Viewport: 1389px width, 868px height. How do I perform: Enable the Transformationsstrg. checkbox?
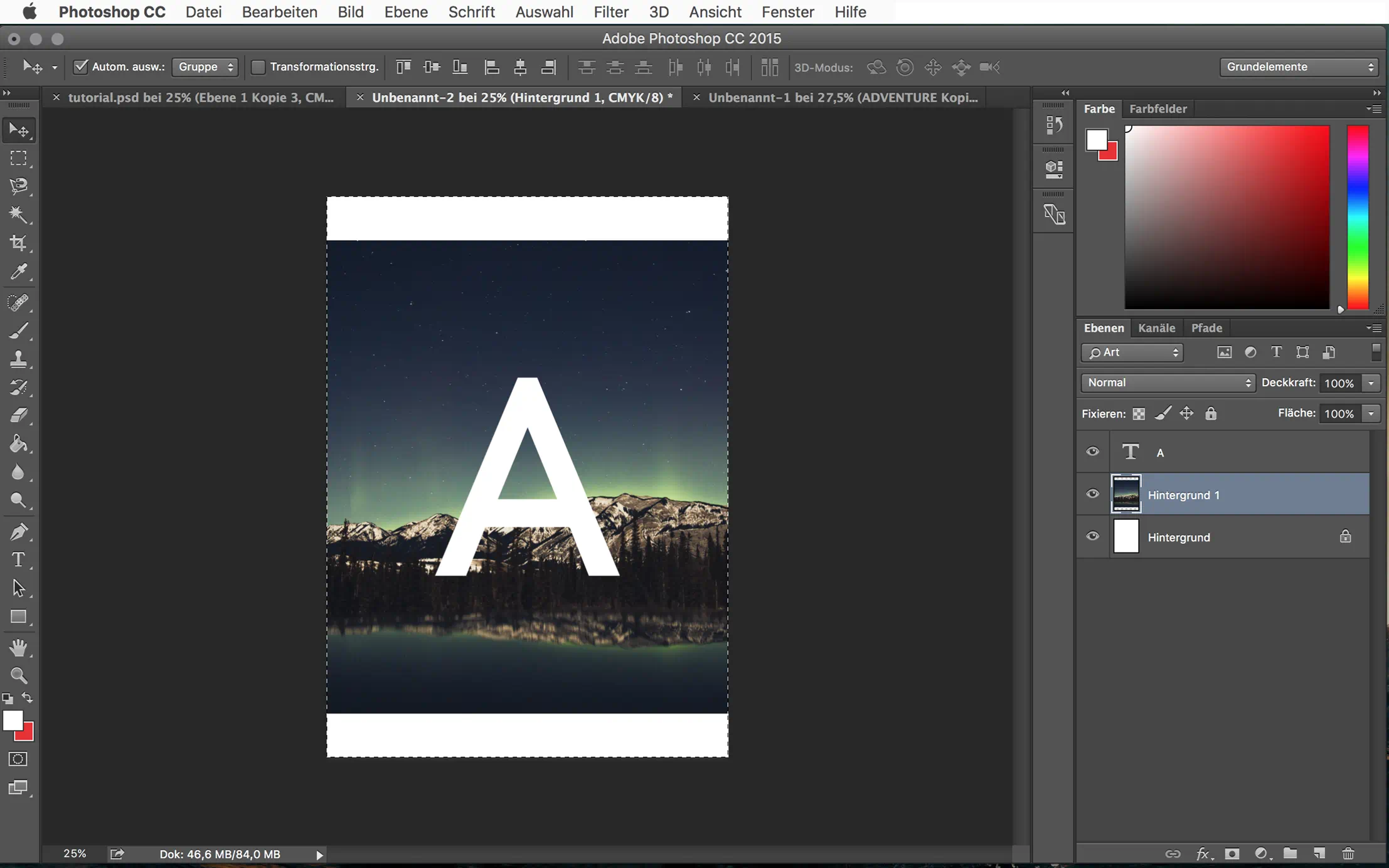point(258,66)
